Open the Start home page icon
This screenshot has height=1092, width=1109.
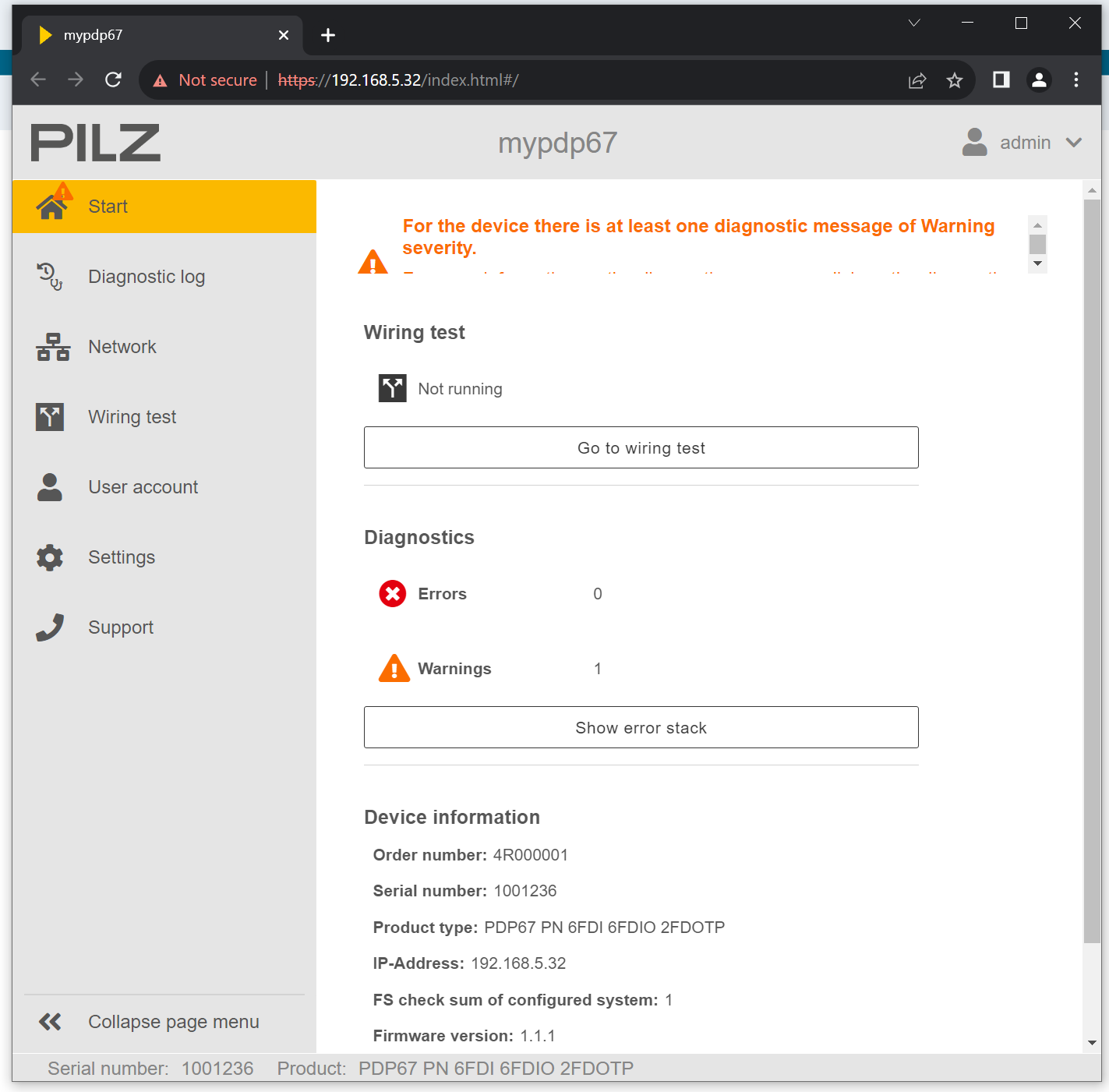tap(52, 204)
